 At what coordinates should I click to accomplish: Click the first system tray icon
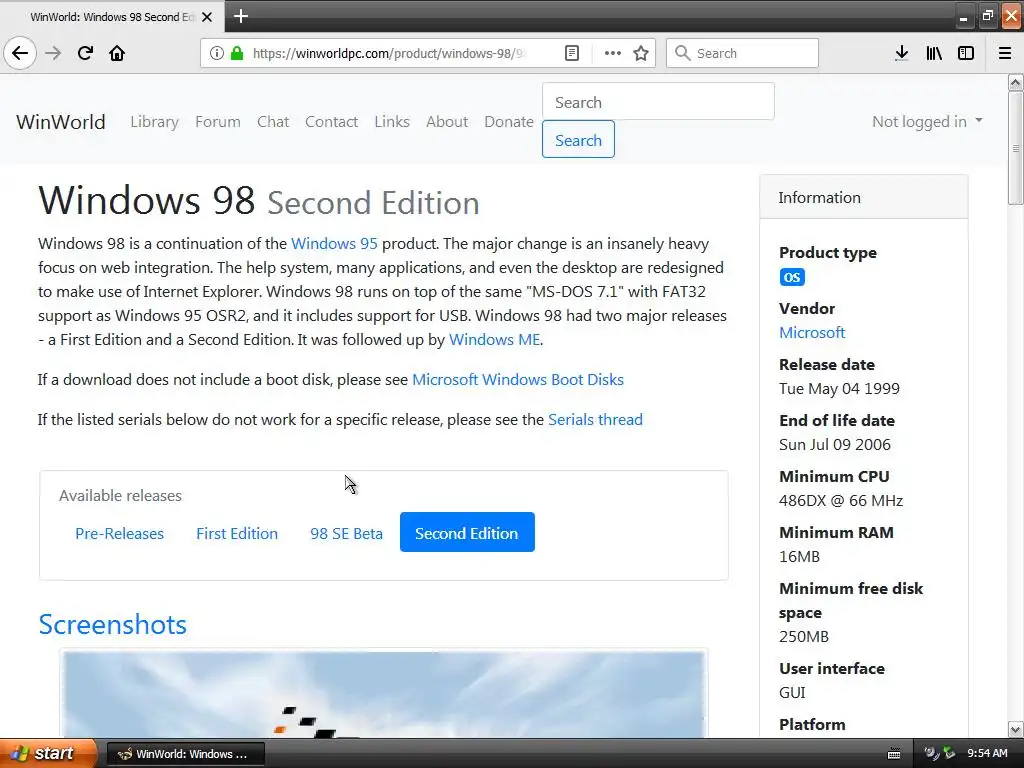point(932,754)
